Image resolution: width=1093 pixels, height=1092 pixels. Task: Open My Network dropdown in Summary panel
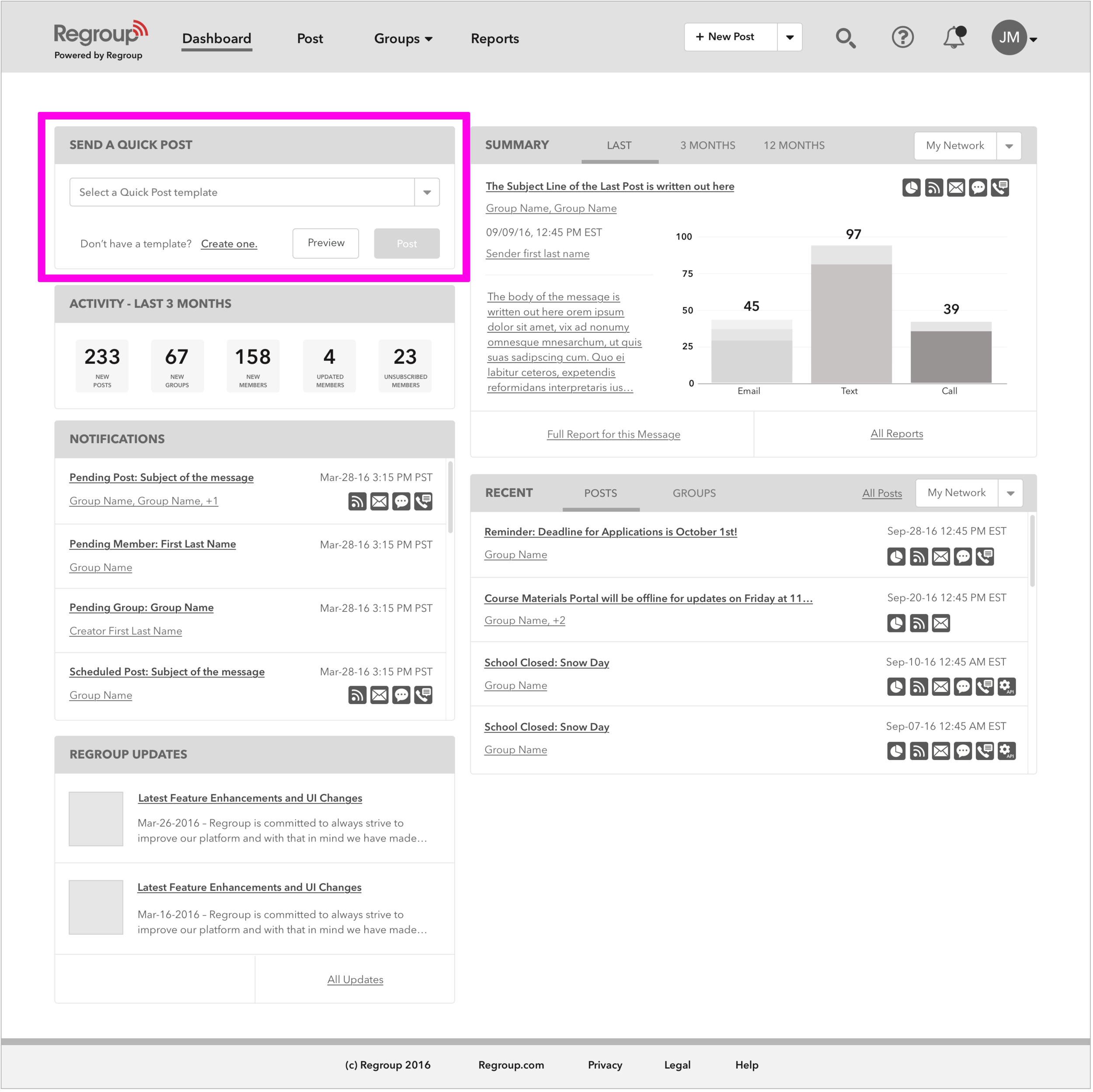click(x=1009, y=146)
